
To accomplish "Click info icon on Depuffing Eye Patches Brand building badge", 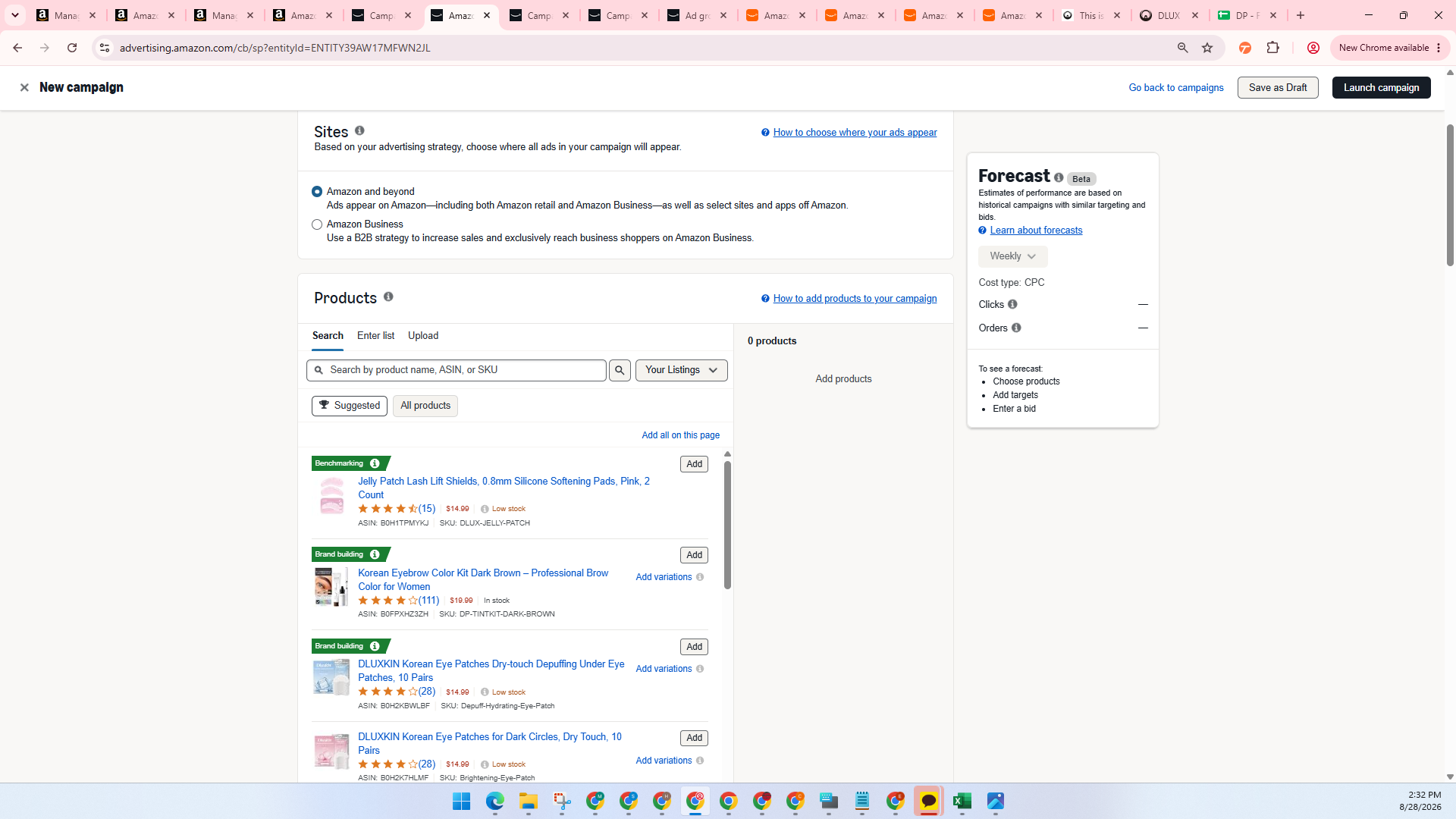I will point(375,646).
